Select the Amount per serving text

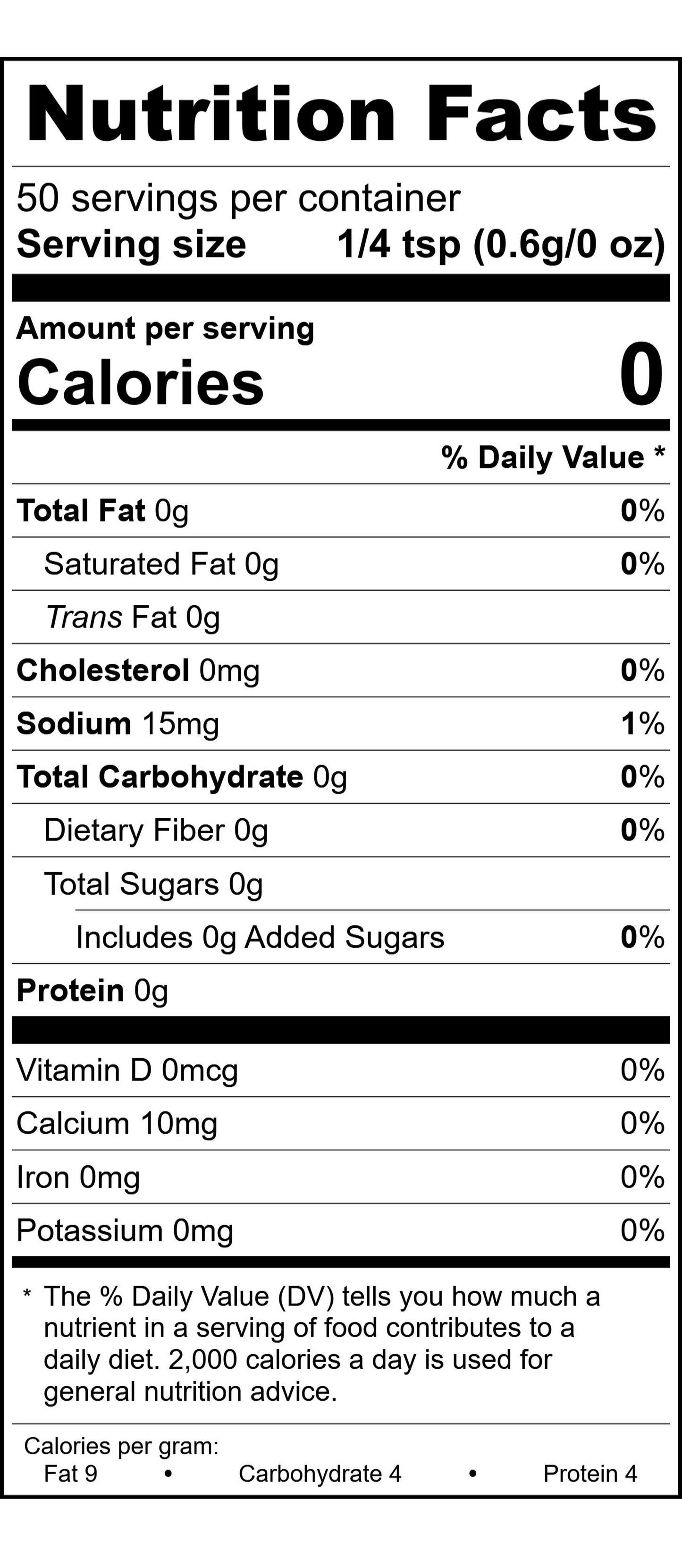pos(165,329)
